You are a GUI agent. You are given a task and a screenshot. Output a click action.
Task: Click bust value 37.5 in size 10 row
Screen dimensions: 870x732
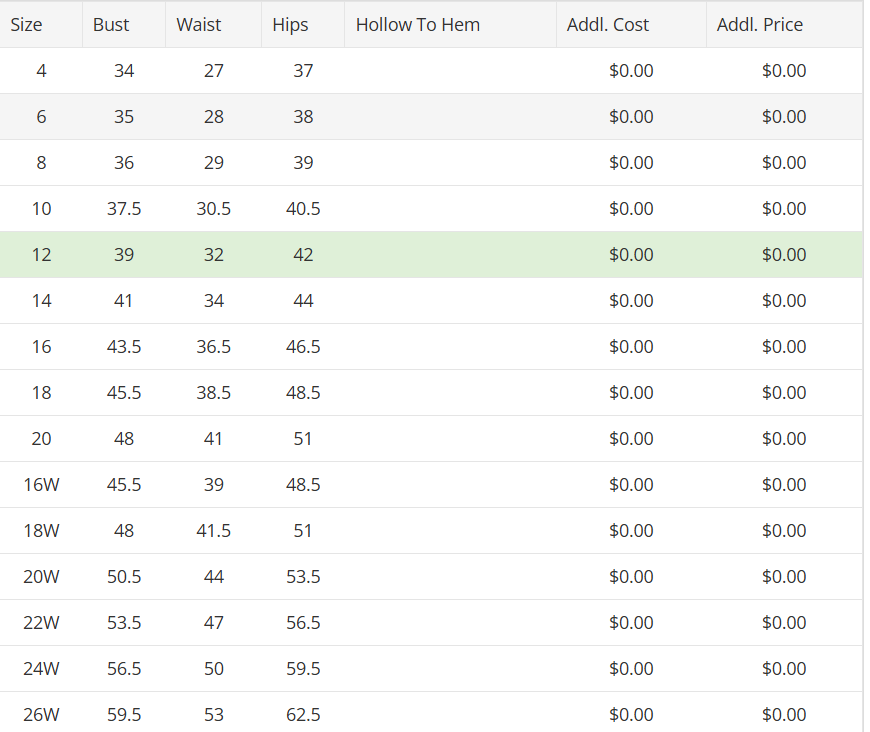point(124,209)
